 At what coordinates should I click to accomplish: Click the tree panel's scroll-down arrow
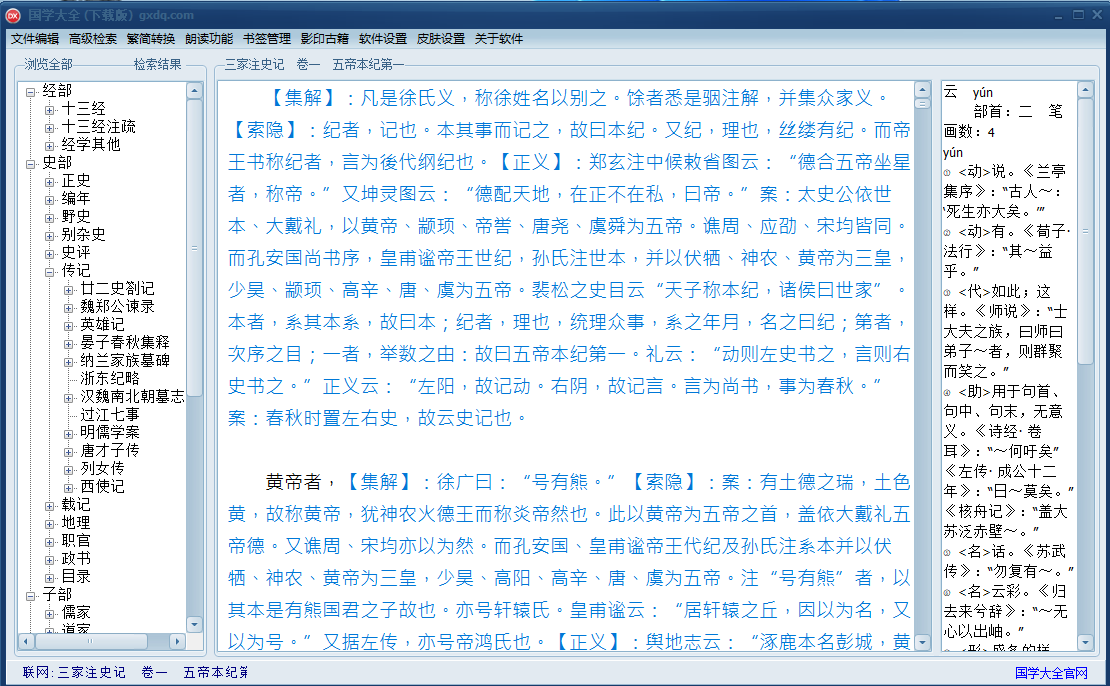pyautogui.click(x=195, y=624)
